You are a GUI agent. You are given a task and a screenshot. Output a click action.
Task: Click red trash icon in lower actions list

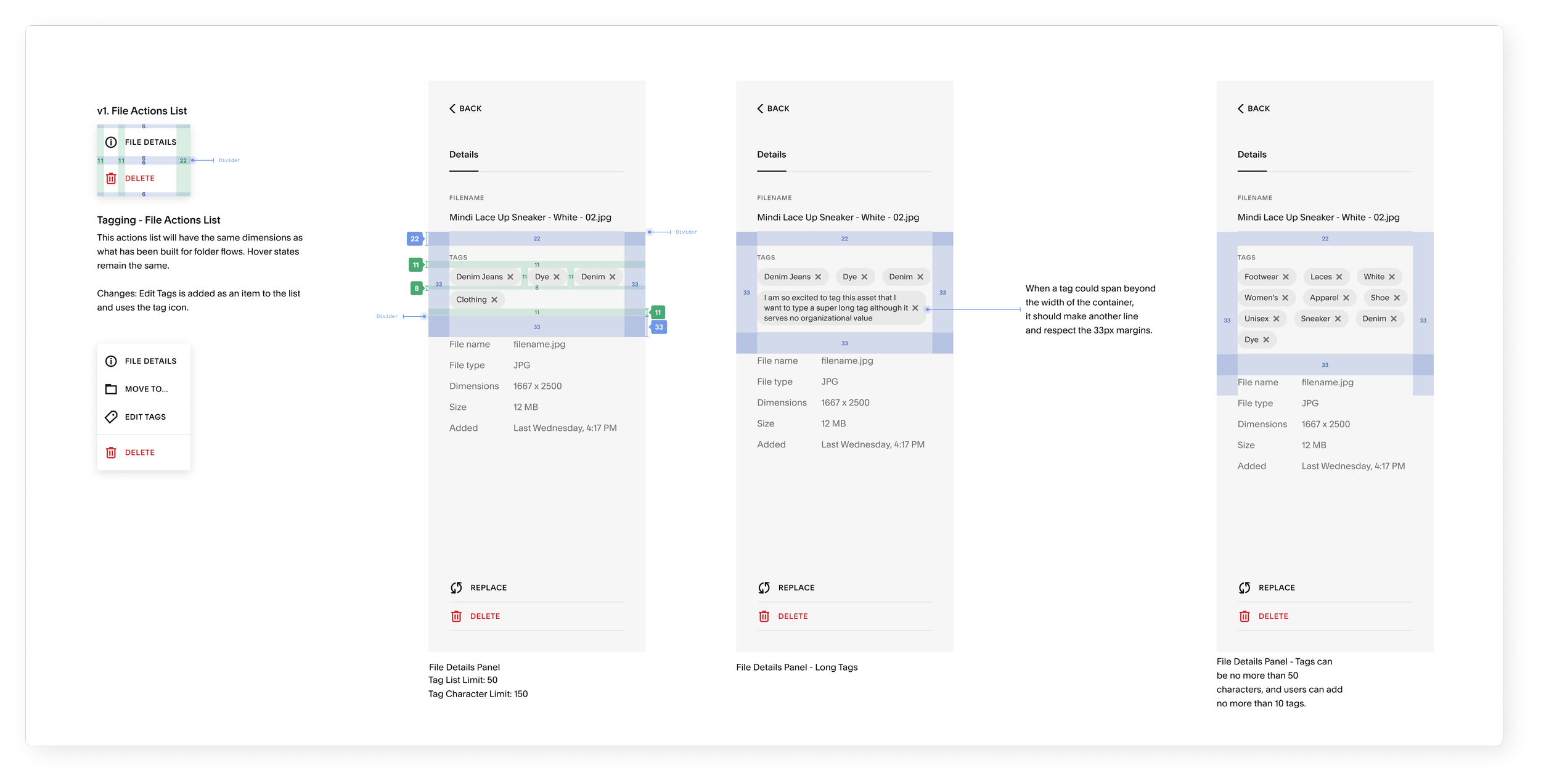(111, 452)
